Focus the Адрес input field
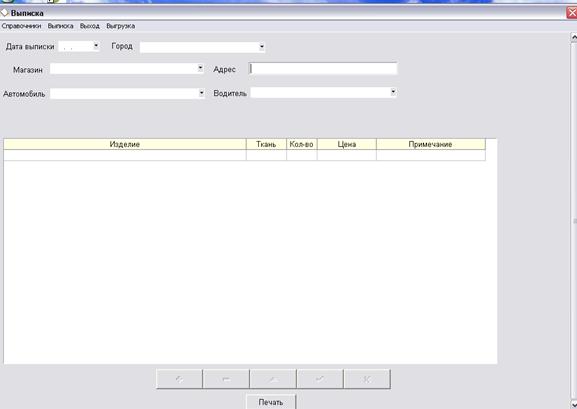Image resolution: width=577 pixels, height=409 pixels. coord(323,69)
